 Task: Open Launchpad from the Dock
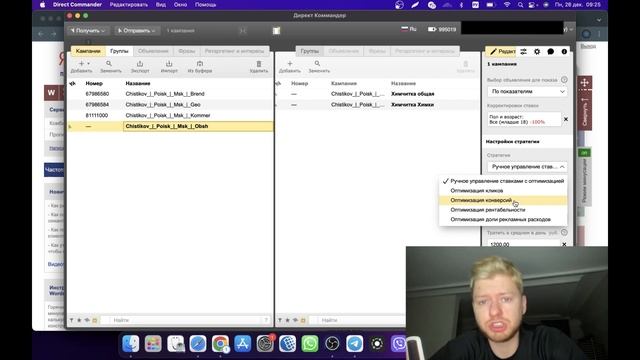pos(153,344)
